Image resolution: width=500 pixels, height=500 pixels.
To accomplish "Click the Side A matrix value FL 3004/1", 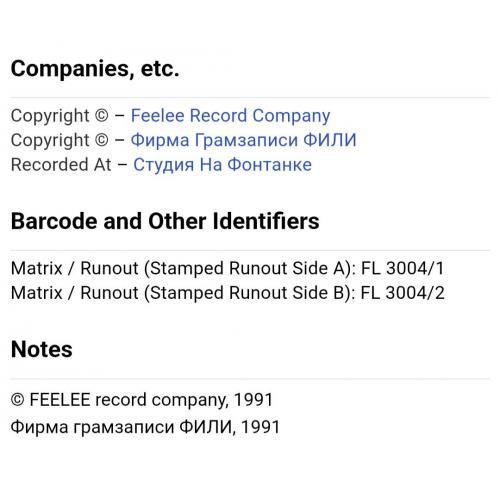I will (x=403, y=268).
